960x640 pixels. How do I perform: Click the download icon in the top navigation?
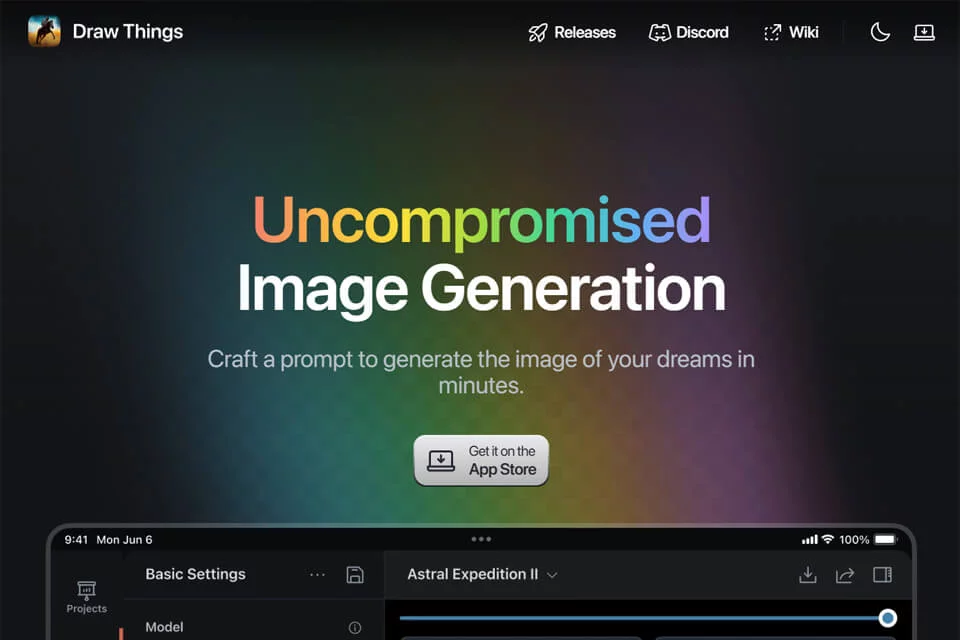(924, 32)
